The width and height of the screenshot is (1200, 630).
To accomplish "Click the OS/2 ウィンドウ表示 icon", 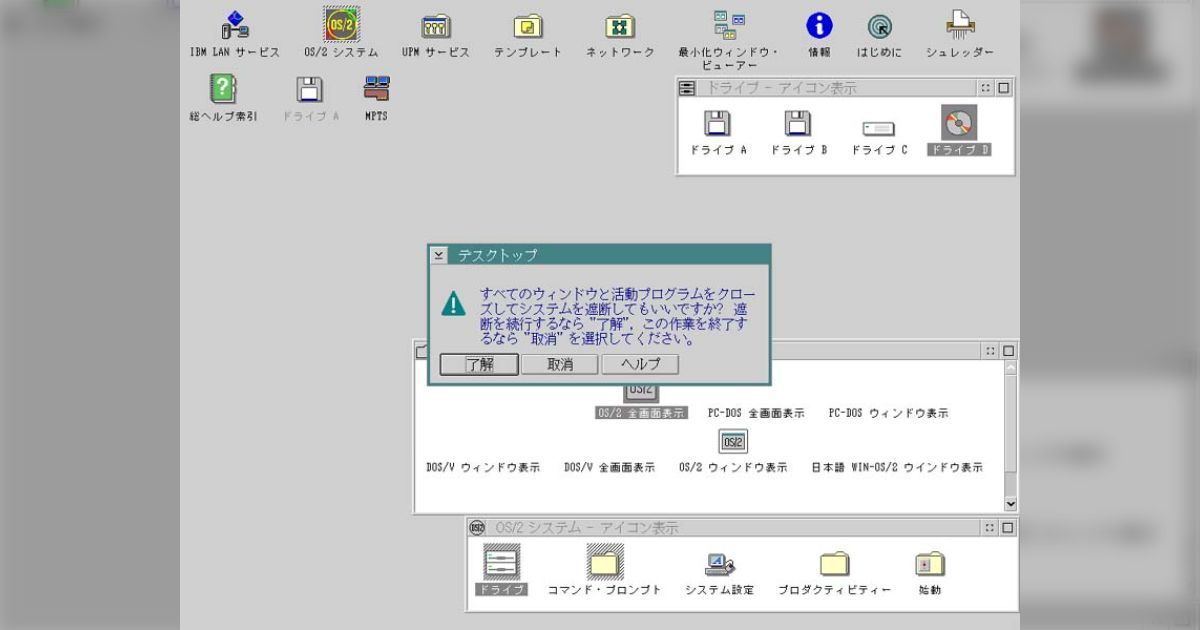I will click(733, 441).
